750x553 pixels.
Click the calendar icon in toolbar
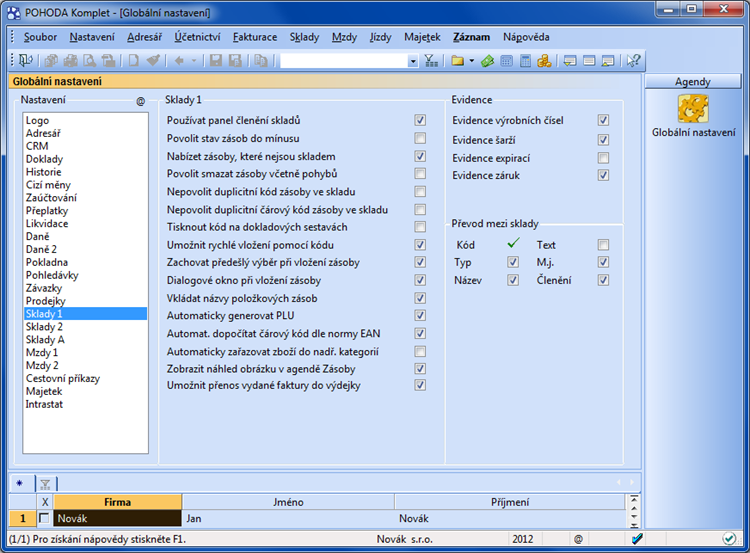[x=507, y=60]
